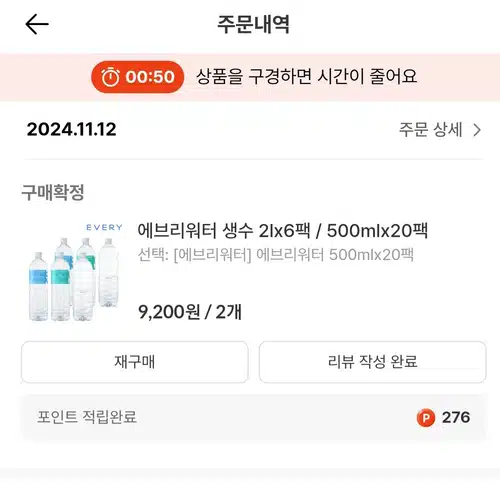Tap the 00:50 countdown timer badge
Image resolution: width=500 pixels, height=490 pixels.
138,77
